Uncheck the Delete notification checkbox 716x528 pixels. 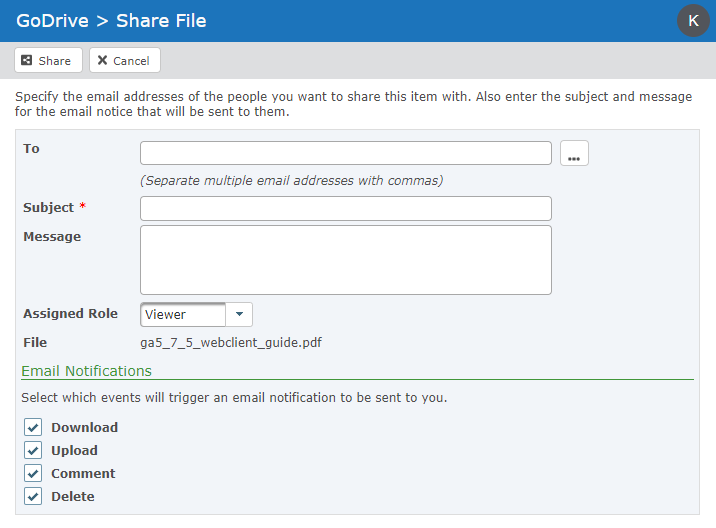click(33, 496)
